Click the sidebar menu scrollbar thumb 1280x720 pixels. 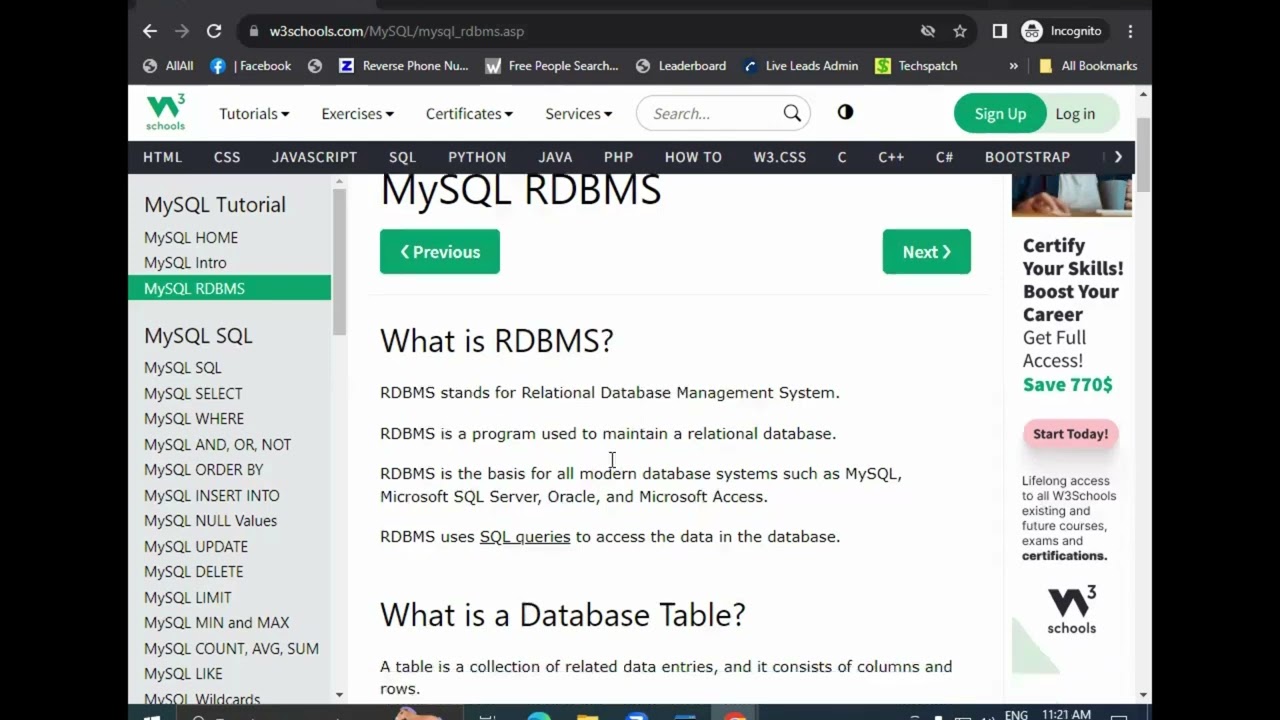(x=340, y=262)
